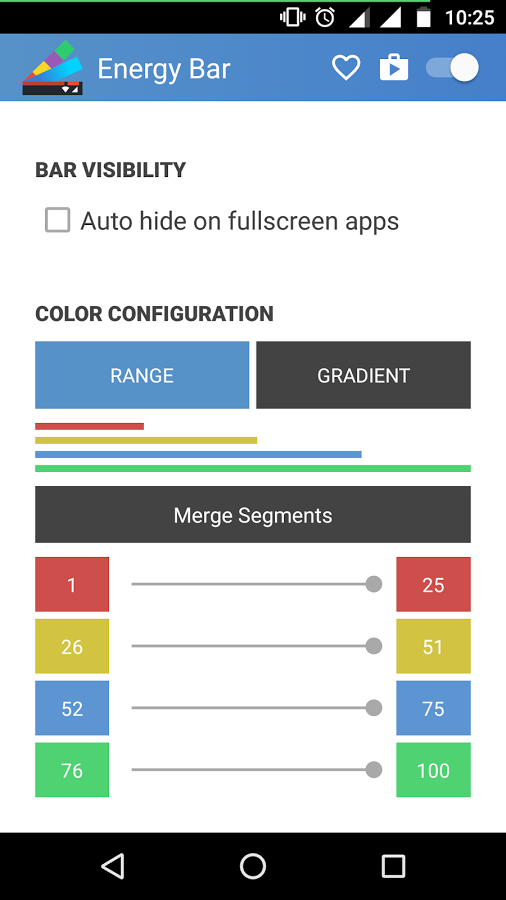Tap the Android home circle button
This screenshot has width=506, height=900.
(253, 866)
